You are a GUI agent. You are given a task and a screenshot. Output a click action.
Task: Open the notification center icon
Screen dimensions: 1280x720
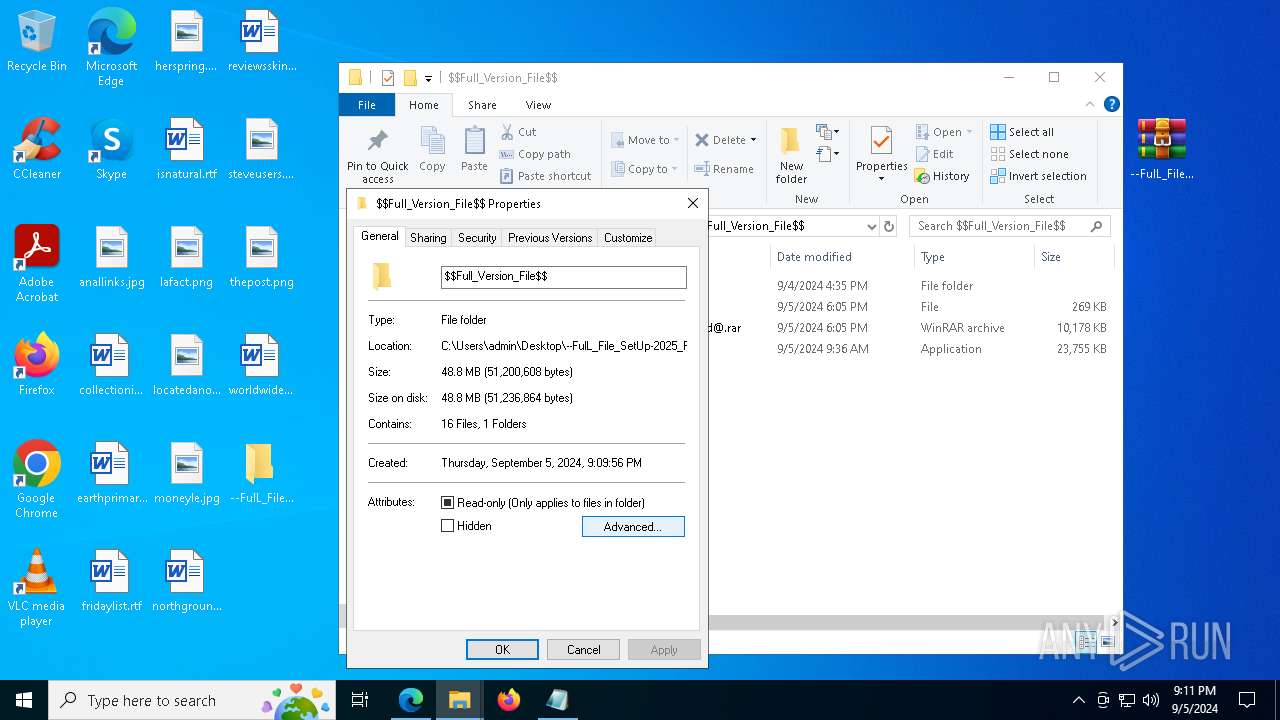point(1247,700)
